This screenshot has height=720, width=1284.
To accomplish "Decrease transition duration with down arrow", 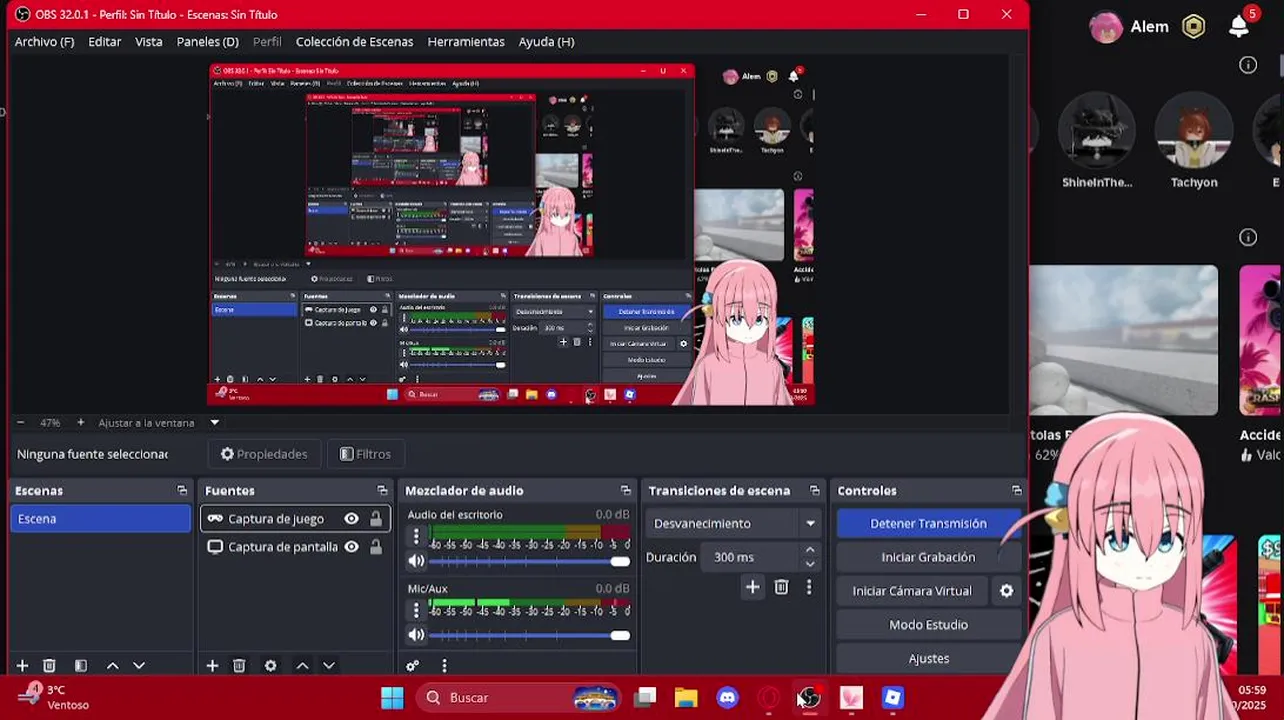I will (x=810, y=564).
